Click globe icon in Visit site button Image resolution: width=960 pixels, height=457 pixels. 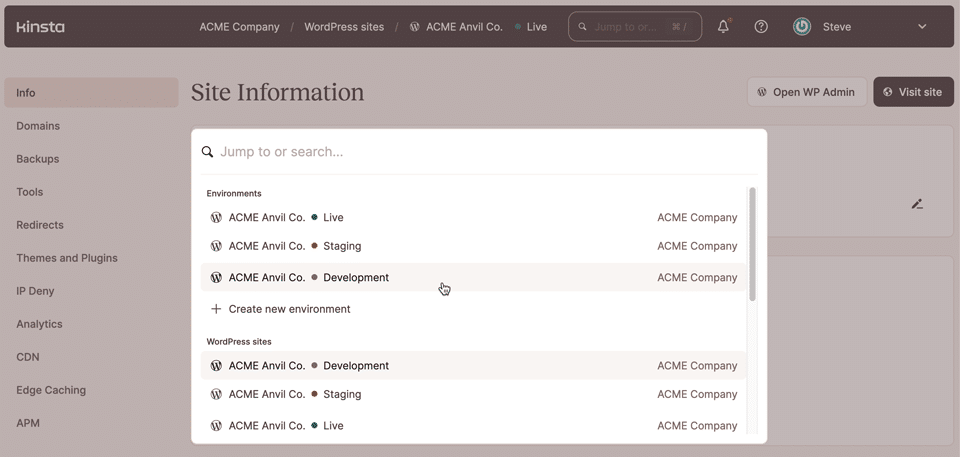pos(888,92)
